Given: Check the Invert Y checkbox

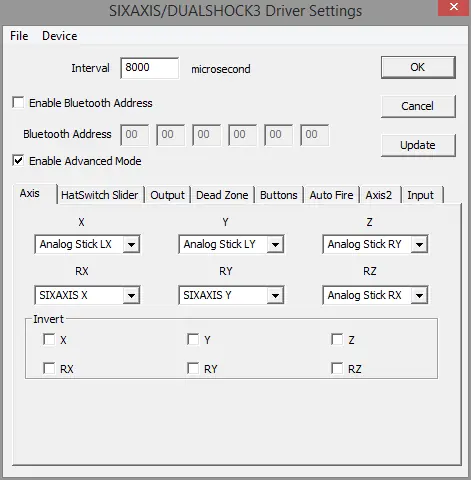Looking at the screenshot, I should [x=193, y=340].
